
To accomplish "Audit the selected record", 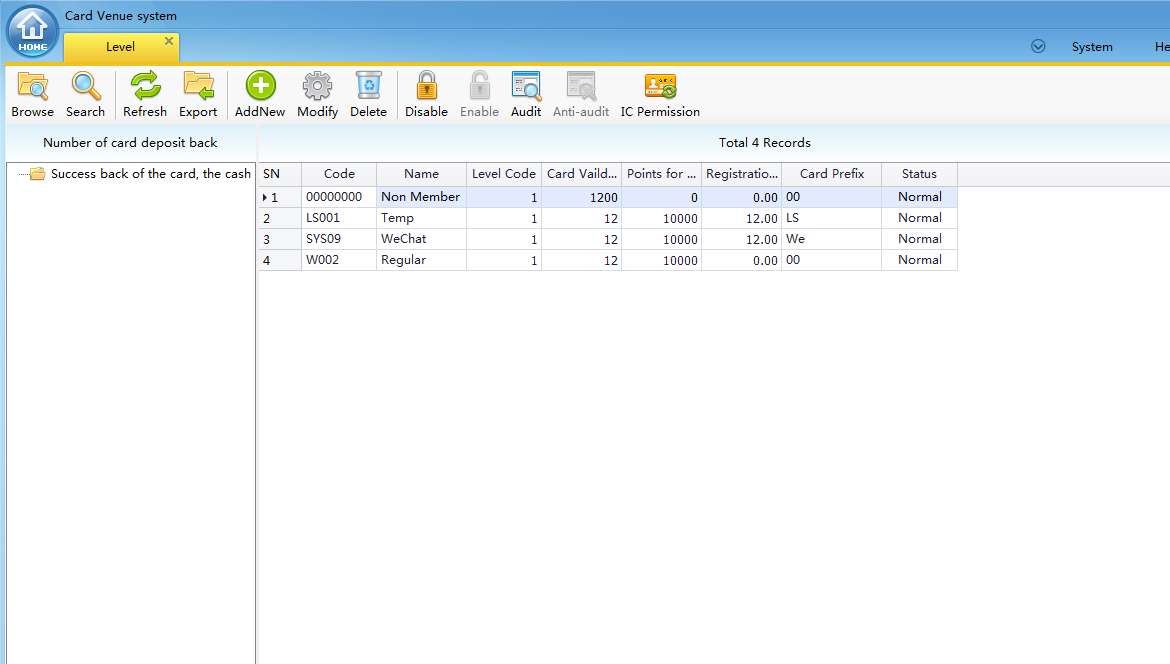I will [x=525, y=95].
